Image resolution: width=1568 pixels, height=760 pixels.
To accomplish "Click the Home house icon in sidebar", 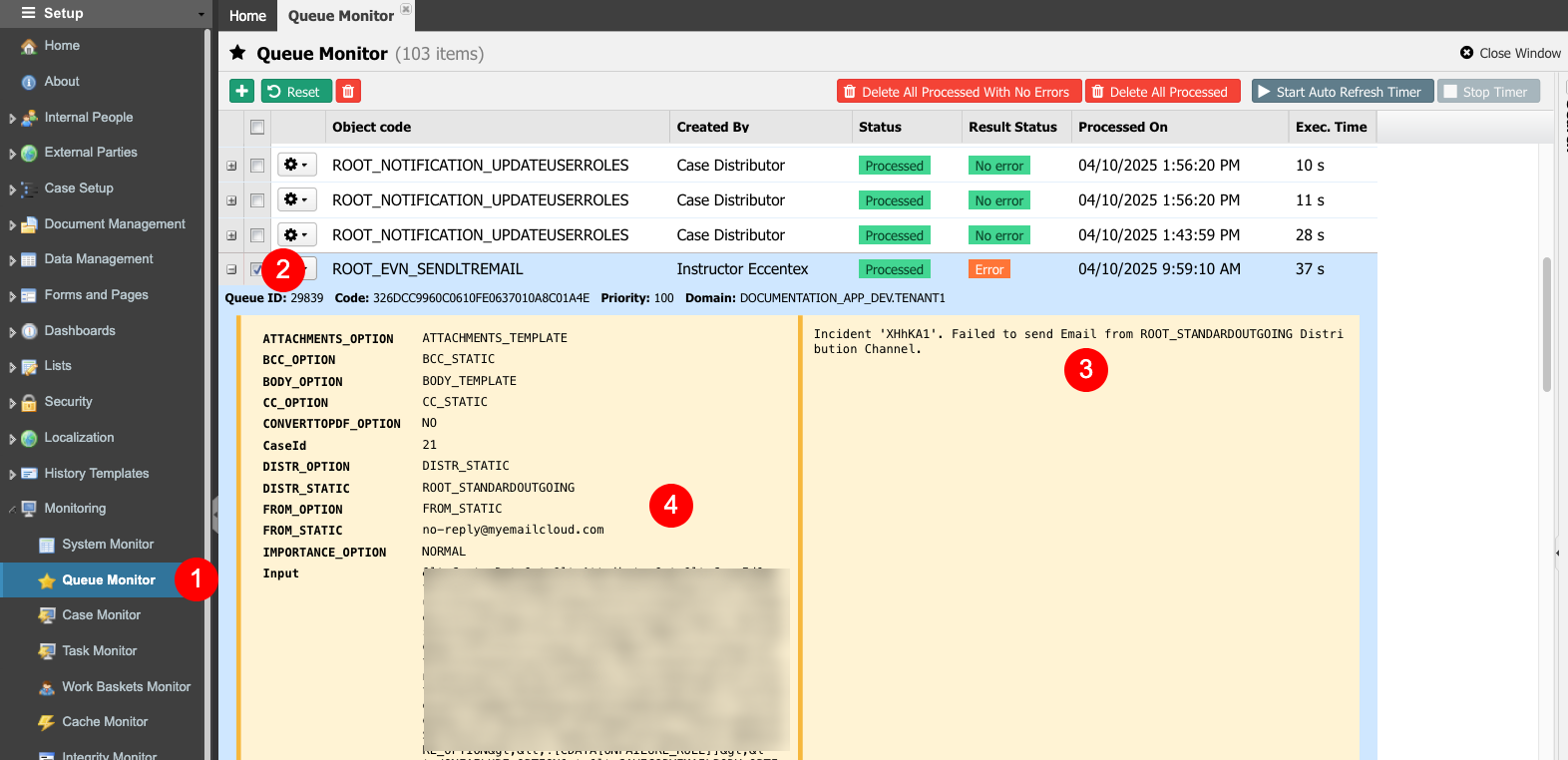I will (29, 46).
